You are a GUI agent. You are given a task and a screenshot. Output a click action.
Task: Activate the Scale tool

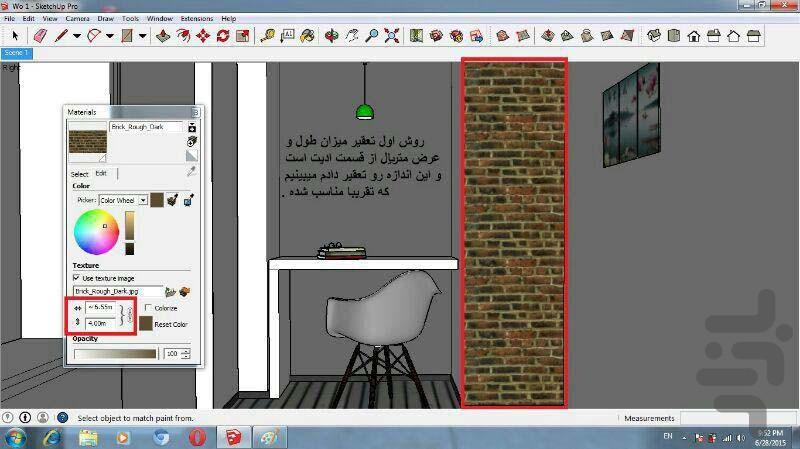(x=243, y=36)
